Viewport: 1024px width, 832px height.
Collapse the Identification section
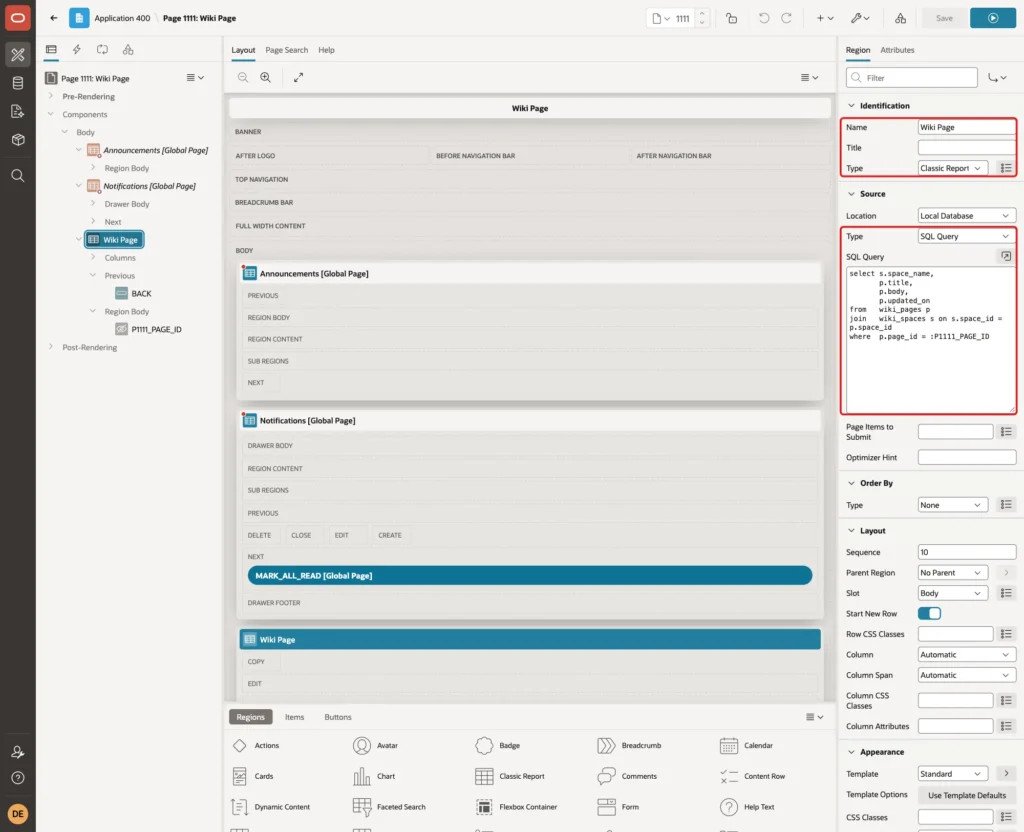tap(851, 106)
